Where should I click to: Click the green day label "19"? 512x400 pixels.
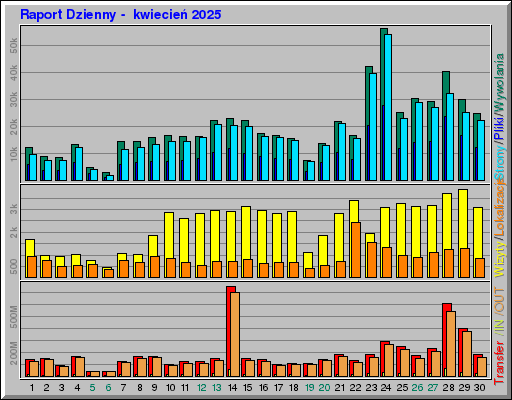pos(310,388)
